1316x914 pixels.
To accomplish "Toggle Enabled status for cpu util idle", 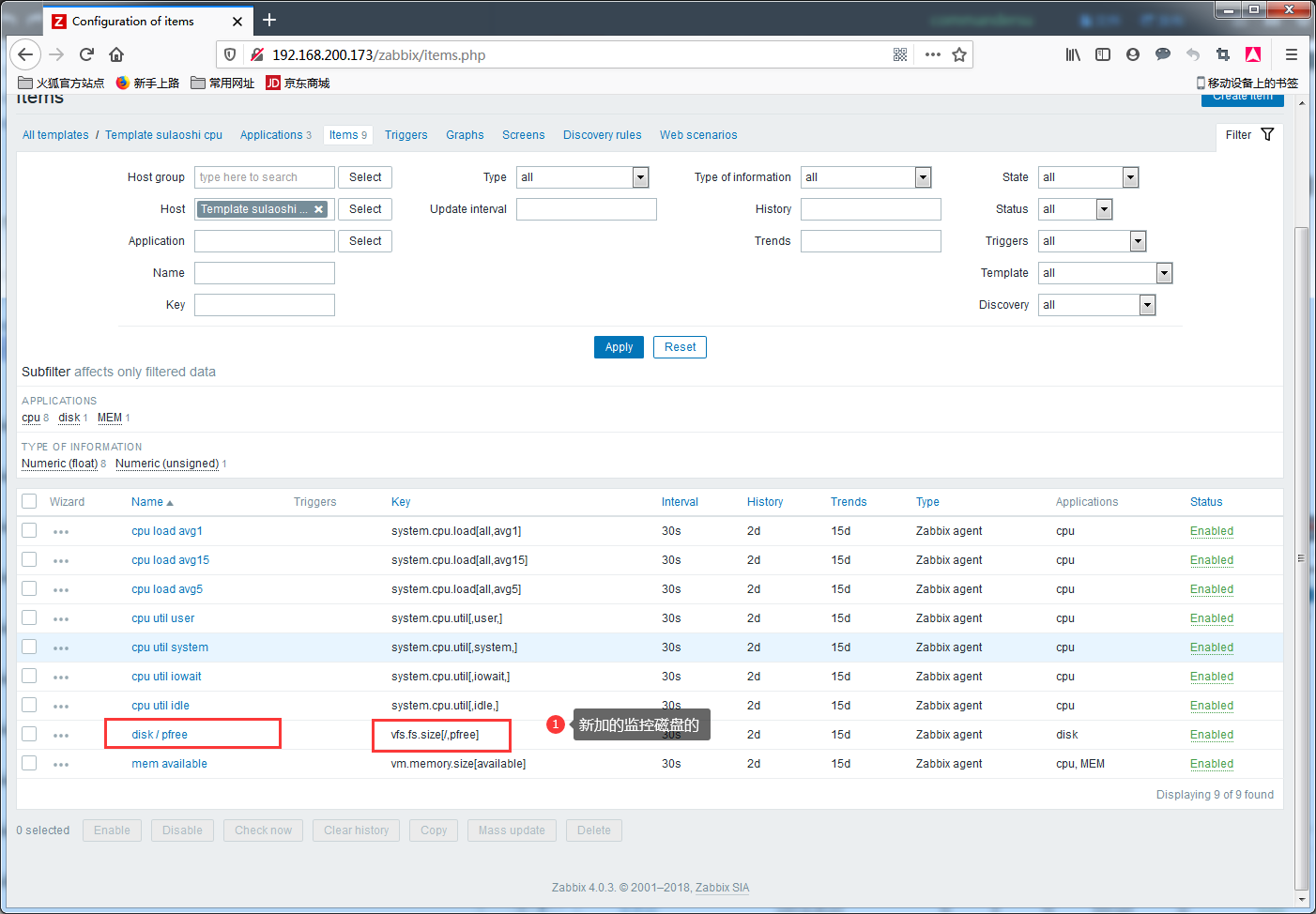I will (x=1212, y=706).
